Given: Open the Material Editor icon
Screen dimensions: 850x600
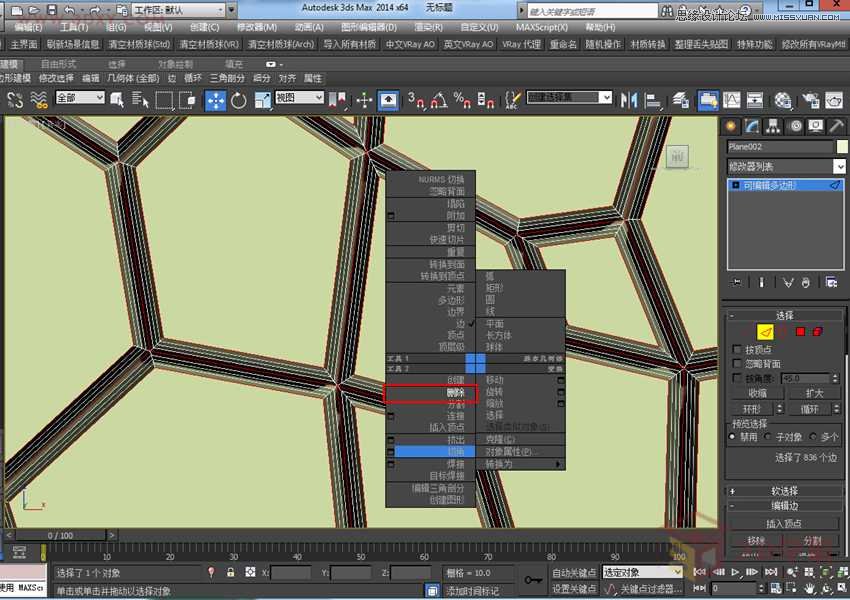Looking at the screenshot, I should pos(783,100).
